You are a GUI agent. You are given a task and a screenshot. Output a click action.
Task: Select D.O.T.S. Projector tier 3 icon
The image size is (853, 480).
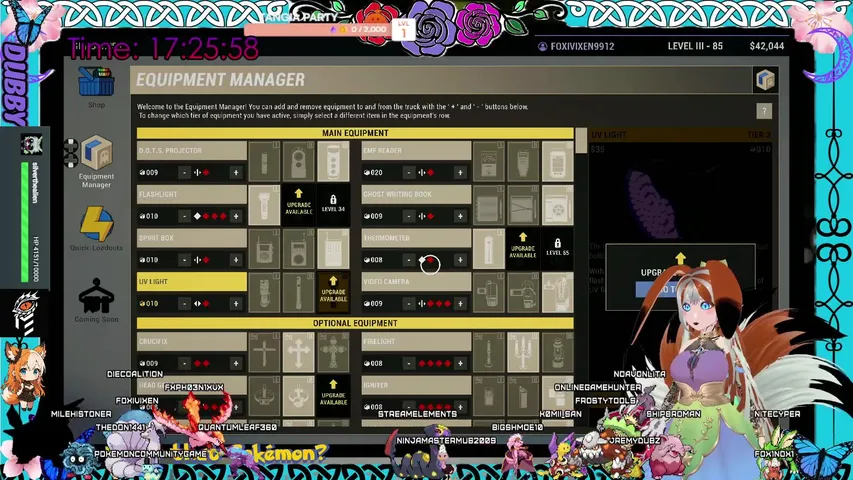(x=333, y=162)
